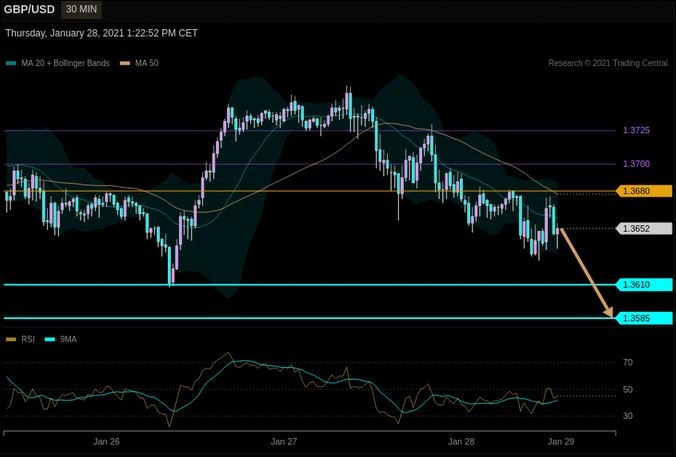This screenshot has height=457, width=676.
Task: Click the teal MA 20 legend swatch
Action: [x=11, y=63]
